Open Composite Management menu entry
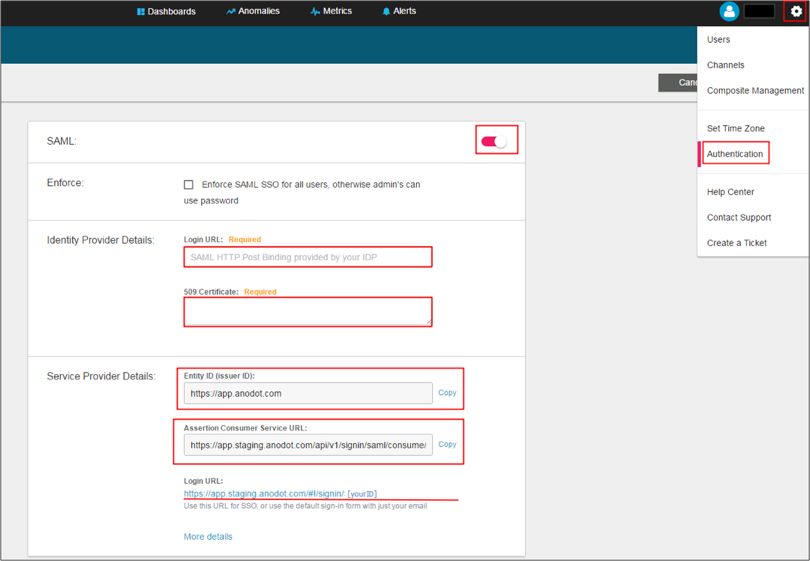810x561 pixels. tap(755, 91)
